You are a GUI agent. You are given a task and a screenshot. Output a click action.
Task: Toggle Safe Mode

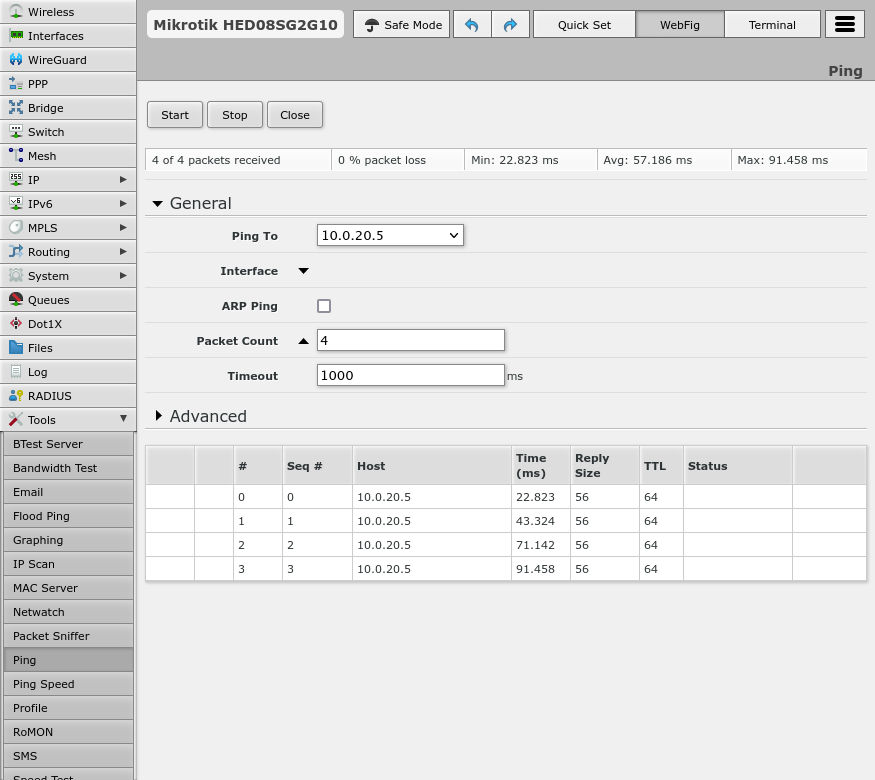point(402,25)
